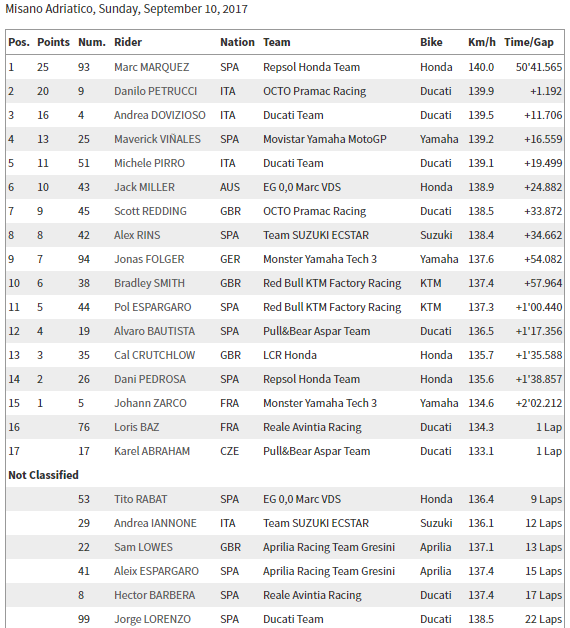
Task: Select rider name Danilo PETRUCCI
Action: [x=155, y=91]
